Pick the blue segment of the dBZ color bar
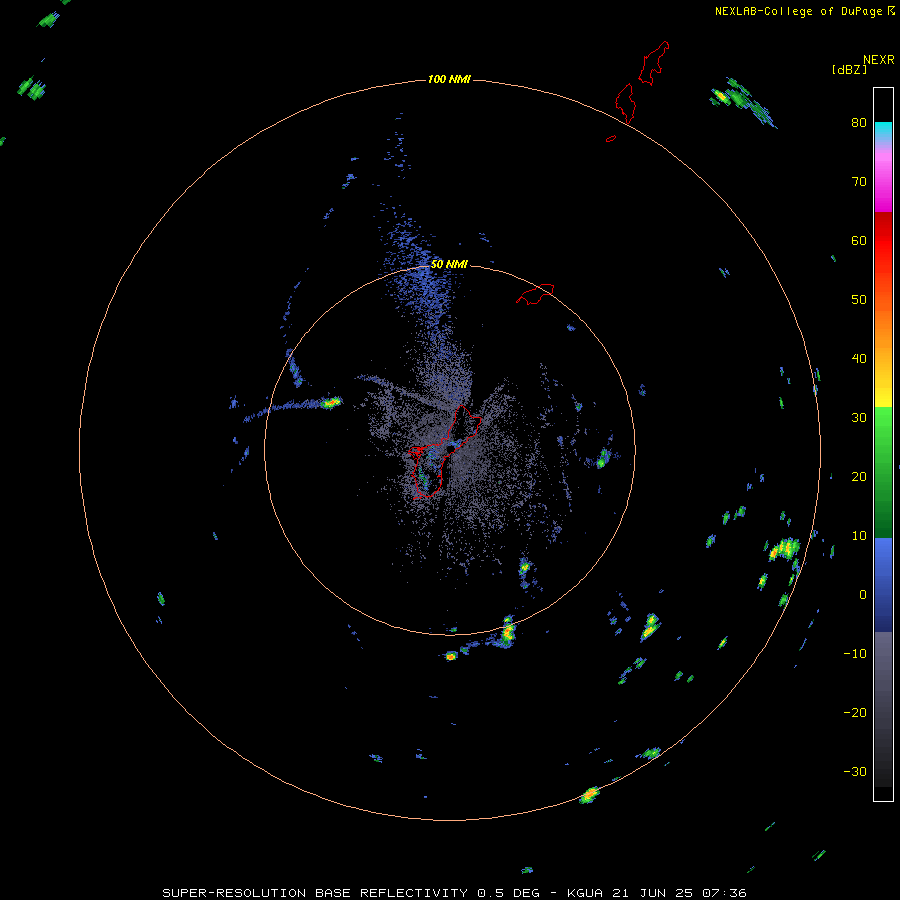 883,584
